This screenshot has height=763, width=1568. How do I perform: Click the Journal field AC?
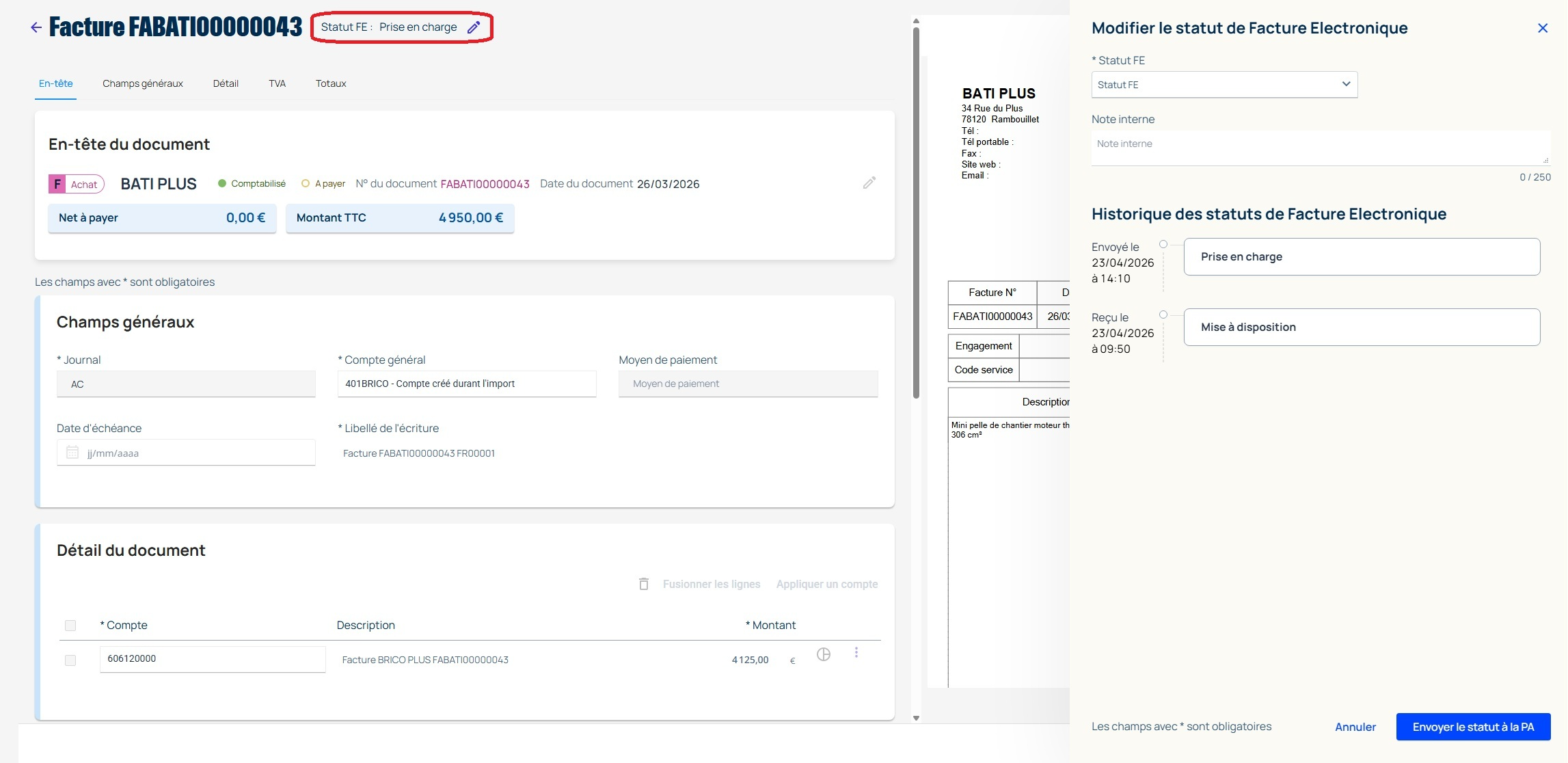[186, 384]
